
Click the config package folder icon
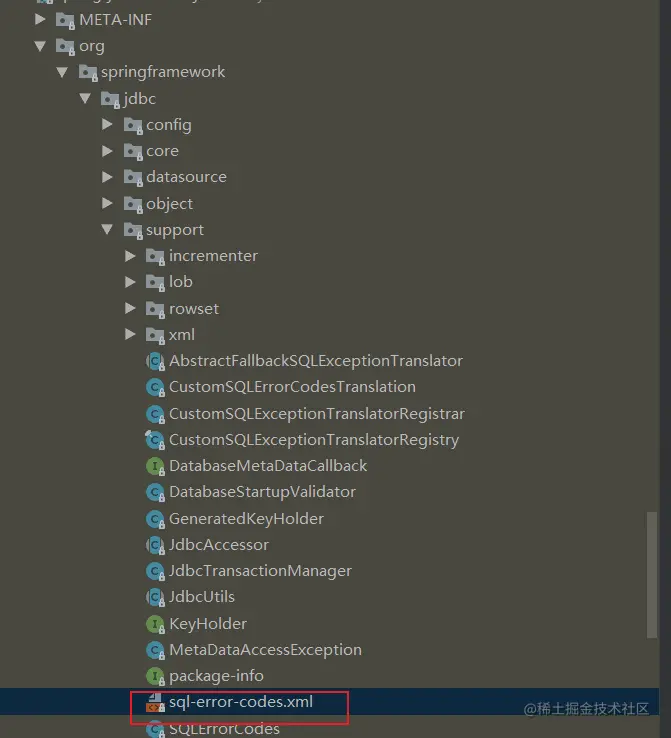(133, 126)
